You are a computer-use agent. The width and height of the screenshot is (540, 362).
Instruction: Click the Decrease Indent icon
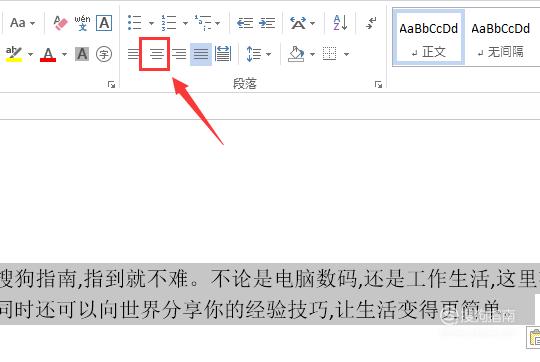point(245,23)
